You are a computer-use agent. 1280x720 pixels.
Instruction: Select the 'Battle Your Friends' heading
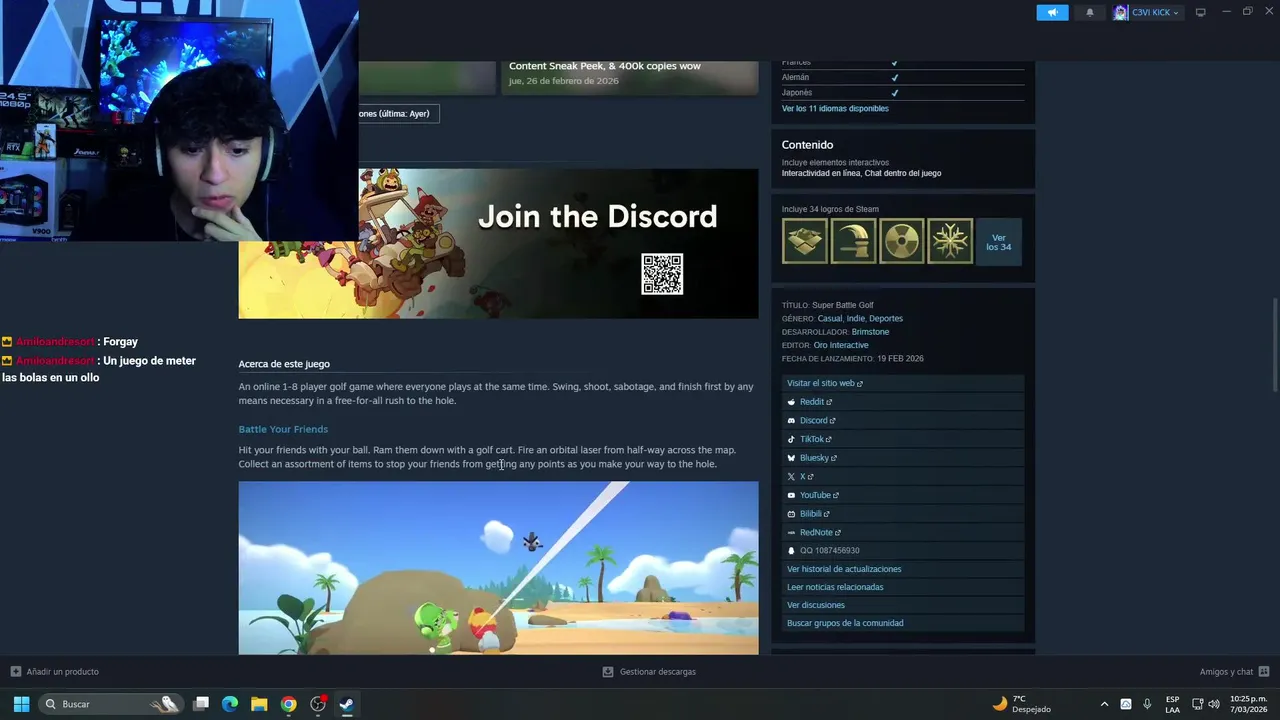283,429
